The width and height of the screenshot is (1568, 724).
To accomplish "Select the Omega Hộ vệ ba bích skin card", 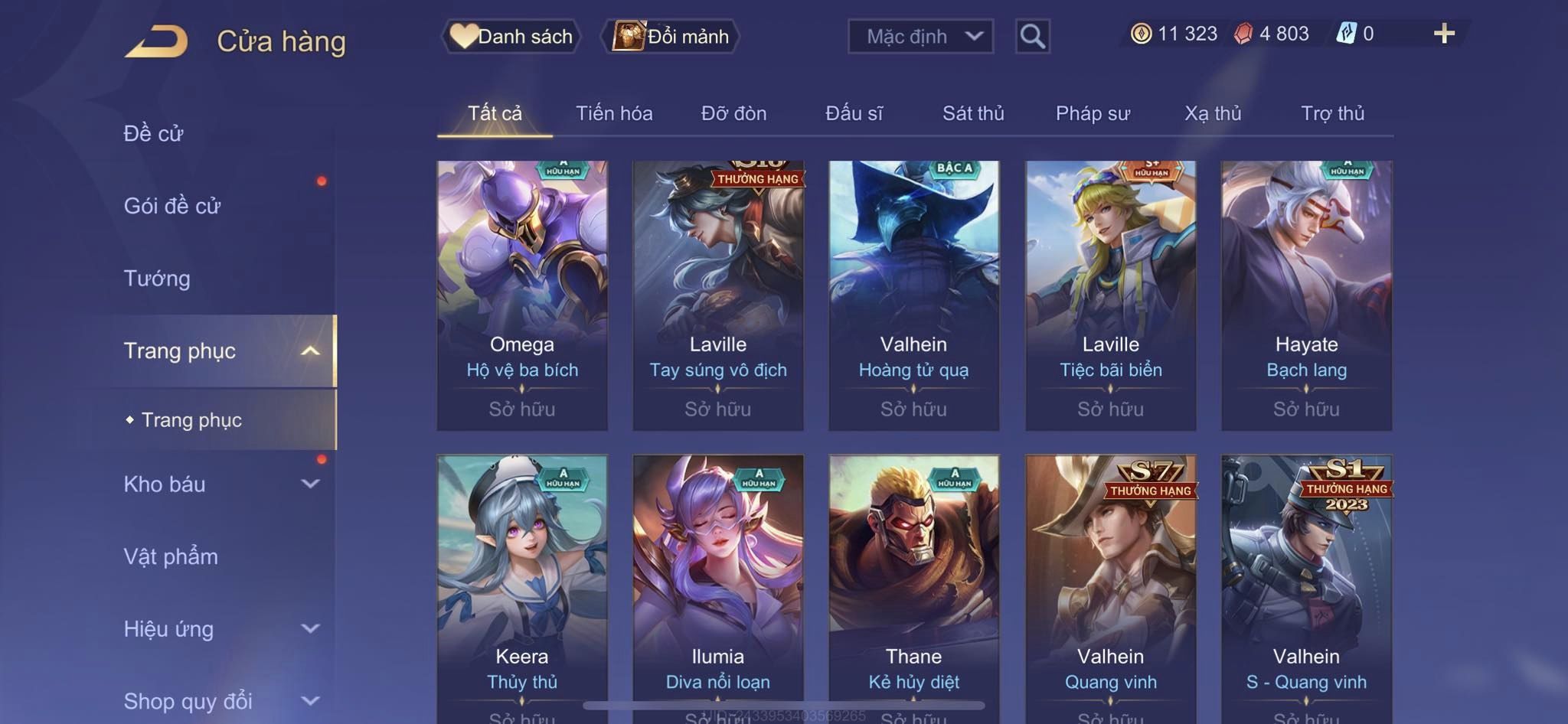I will click(522, 295).
